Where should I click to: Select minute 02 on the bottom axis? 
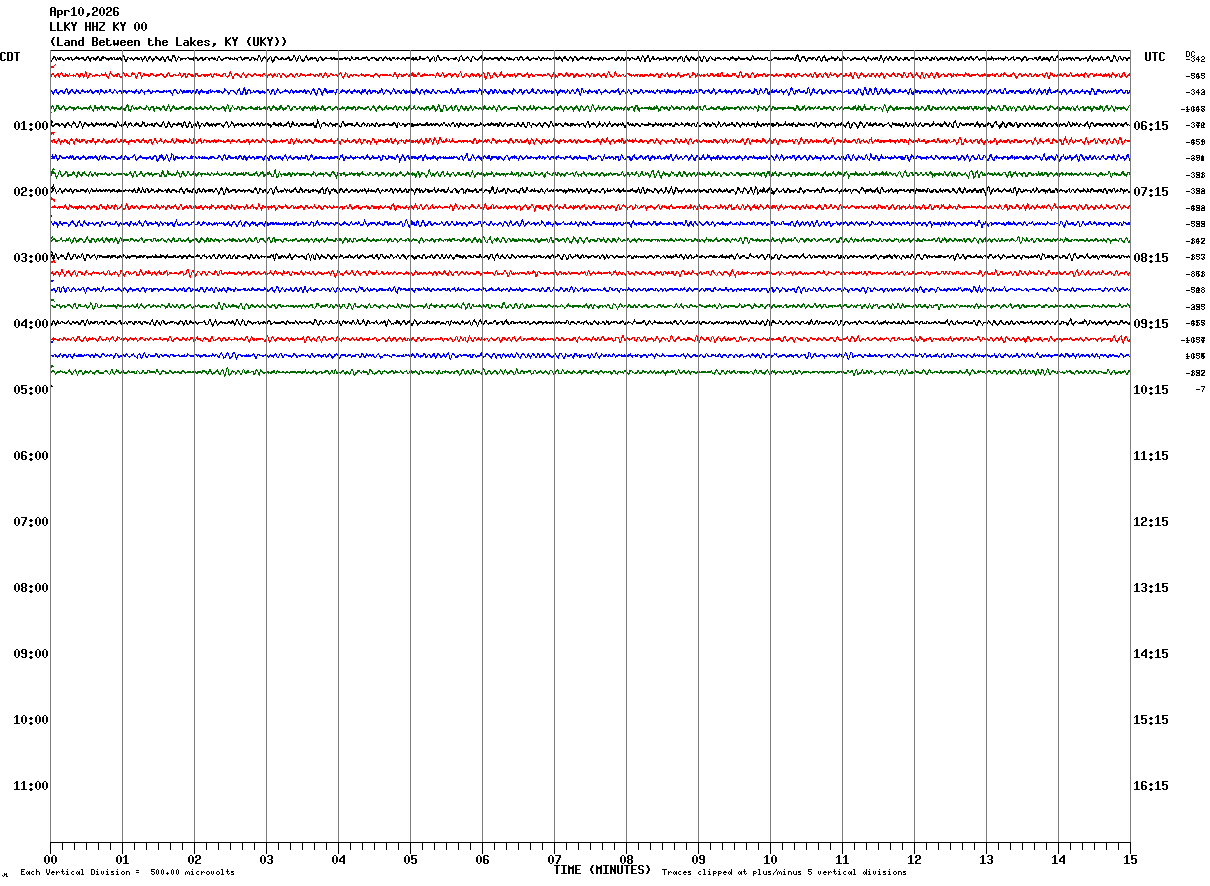click(x=194, y=860)
